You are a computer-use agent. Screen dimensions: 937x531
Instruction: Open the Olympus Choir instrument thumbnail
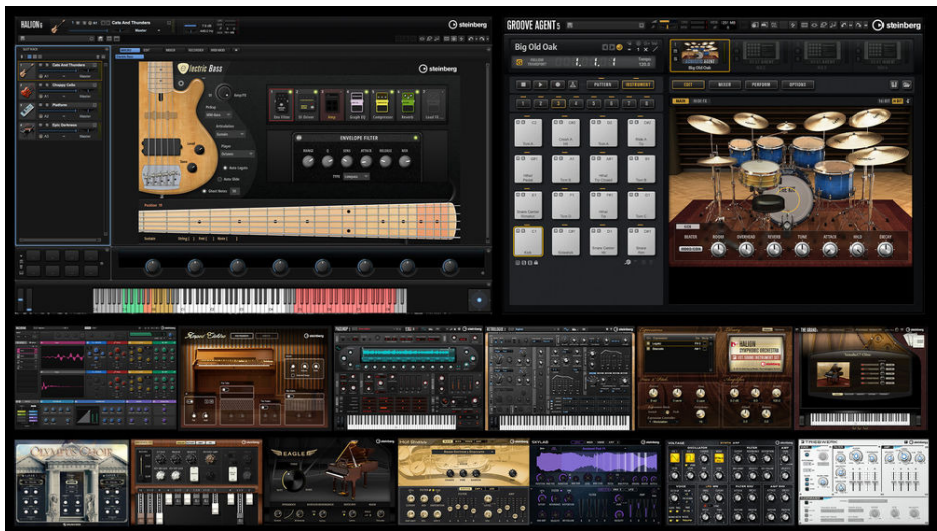point(72,483)
